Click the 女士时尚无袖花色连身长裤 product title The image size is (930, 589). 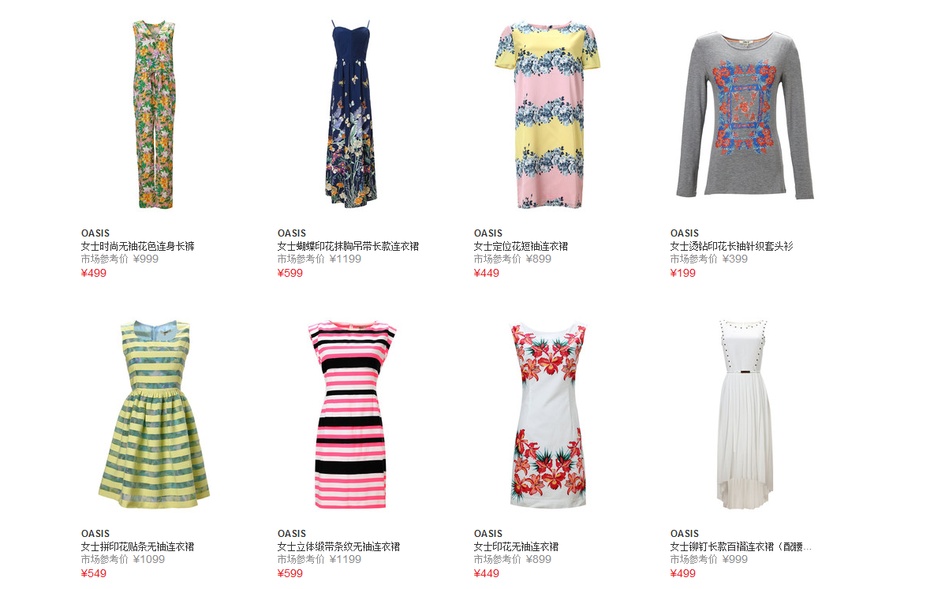138,246
